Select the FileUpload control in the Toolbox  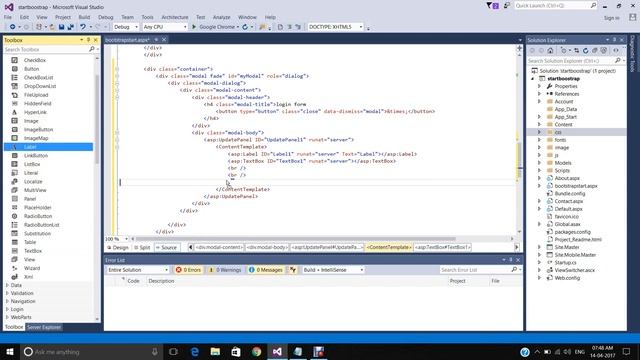36,95
